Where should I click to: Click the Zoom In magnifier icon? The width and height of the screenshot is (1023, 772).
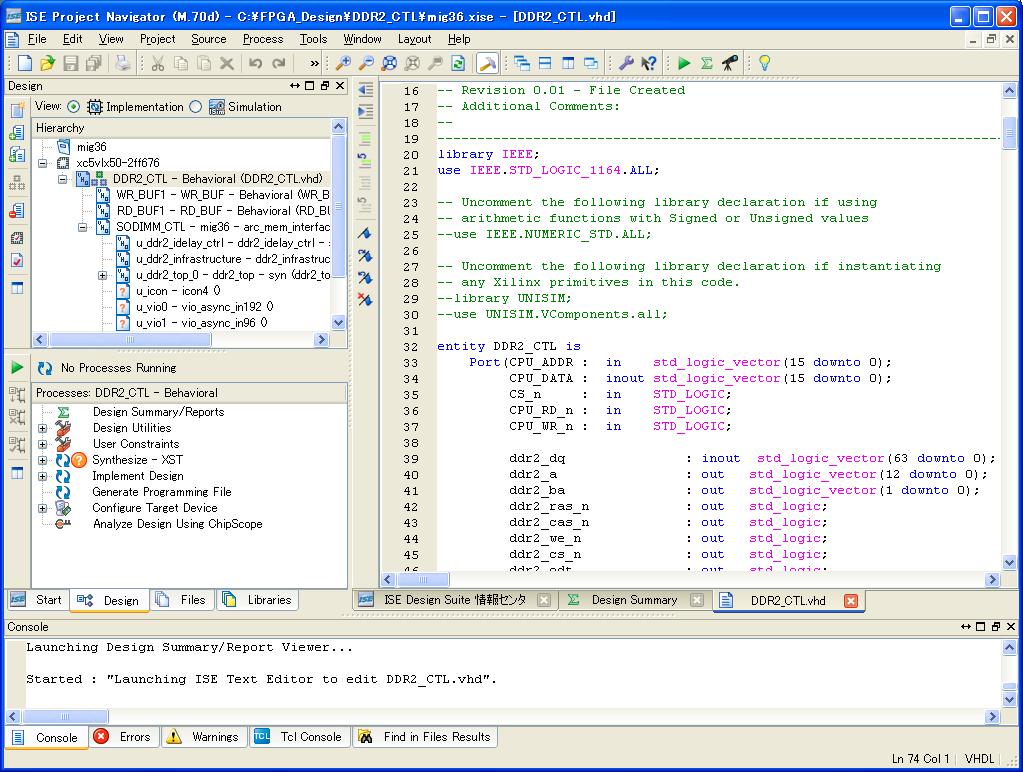pyautogui.click(x=343, y=63)
